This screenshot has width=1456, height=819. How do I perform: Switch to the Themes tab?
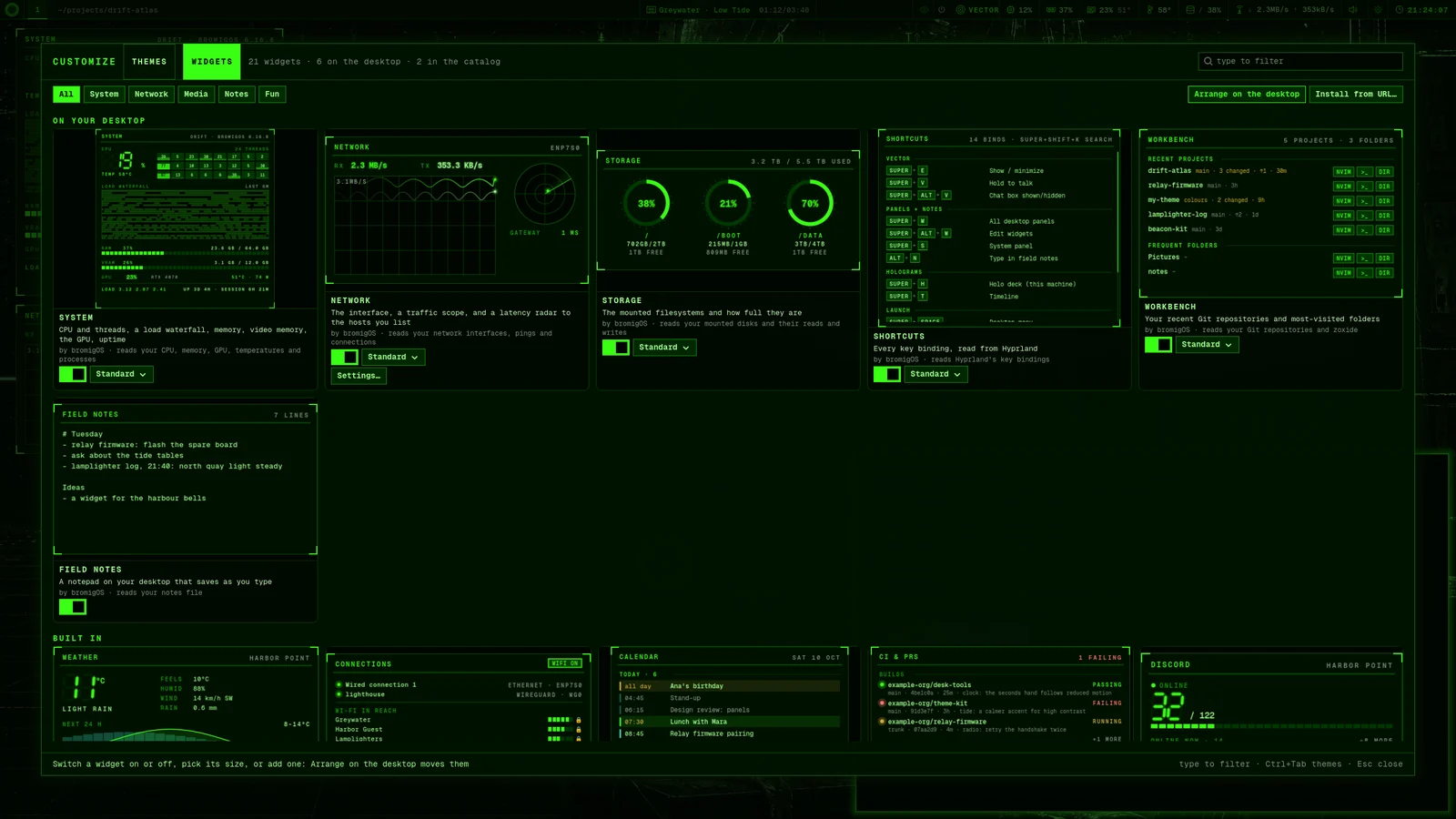(149, 62)
